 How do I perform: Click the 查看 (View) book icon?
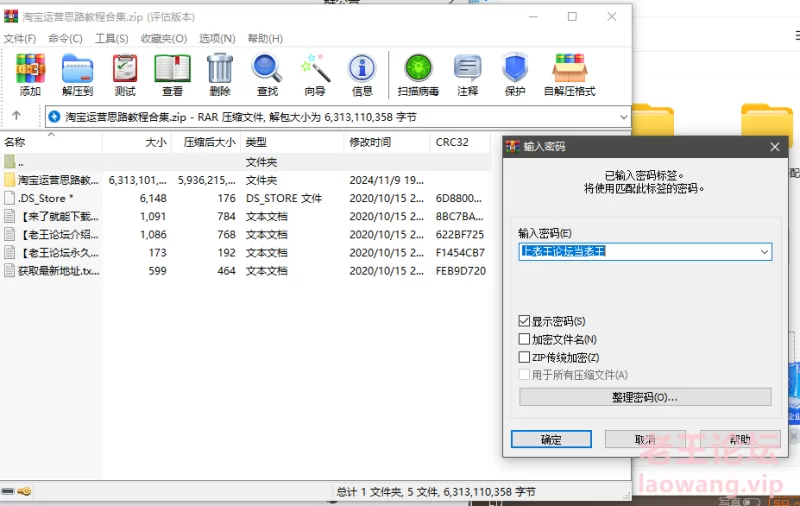[172, 69]
